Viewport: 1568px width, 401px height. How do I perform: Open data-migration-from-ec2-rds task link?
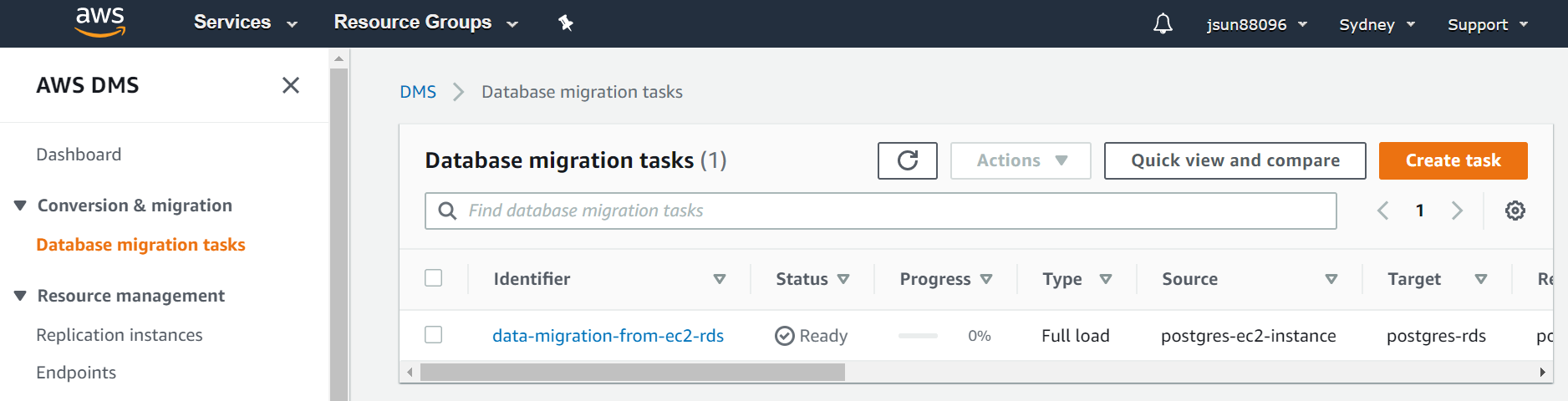point(608,336)
